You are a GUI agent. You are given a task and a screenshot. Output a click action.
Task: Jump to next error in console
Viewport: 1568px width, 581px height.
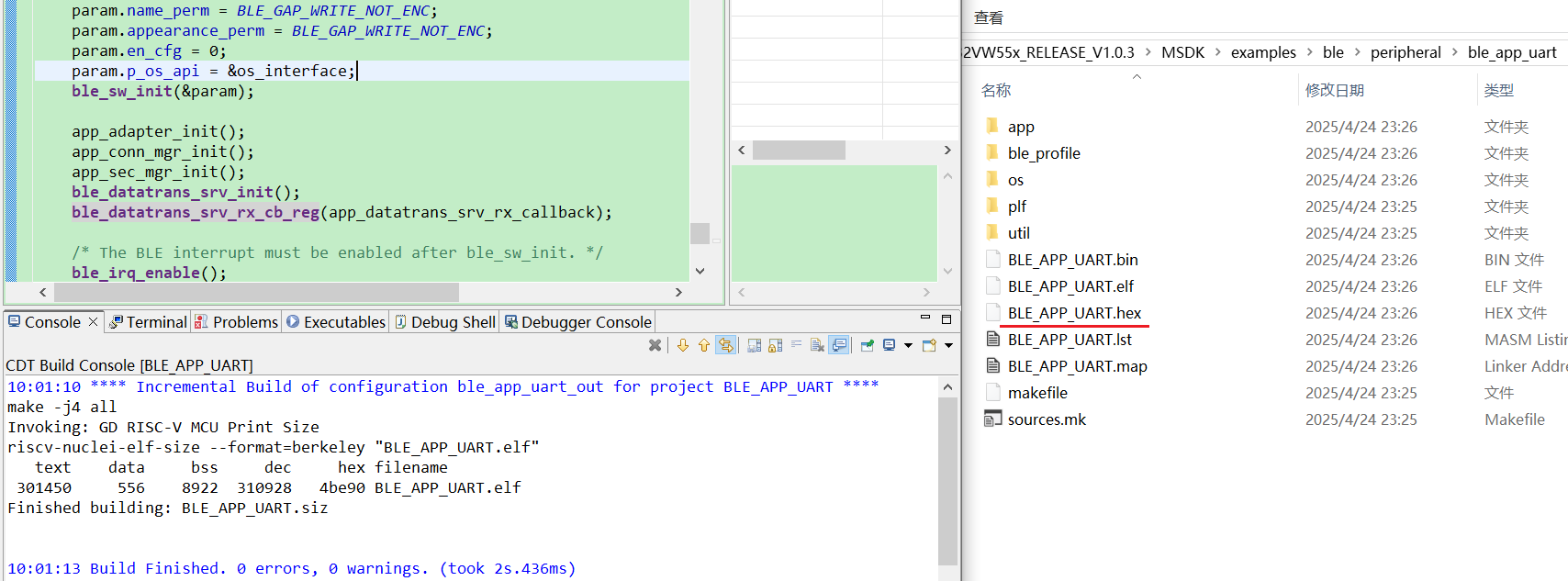682,345
